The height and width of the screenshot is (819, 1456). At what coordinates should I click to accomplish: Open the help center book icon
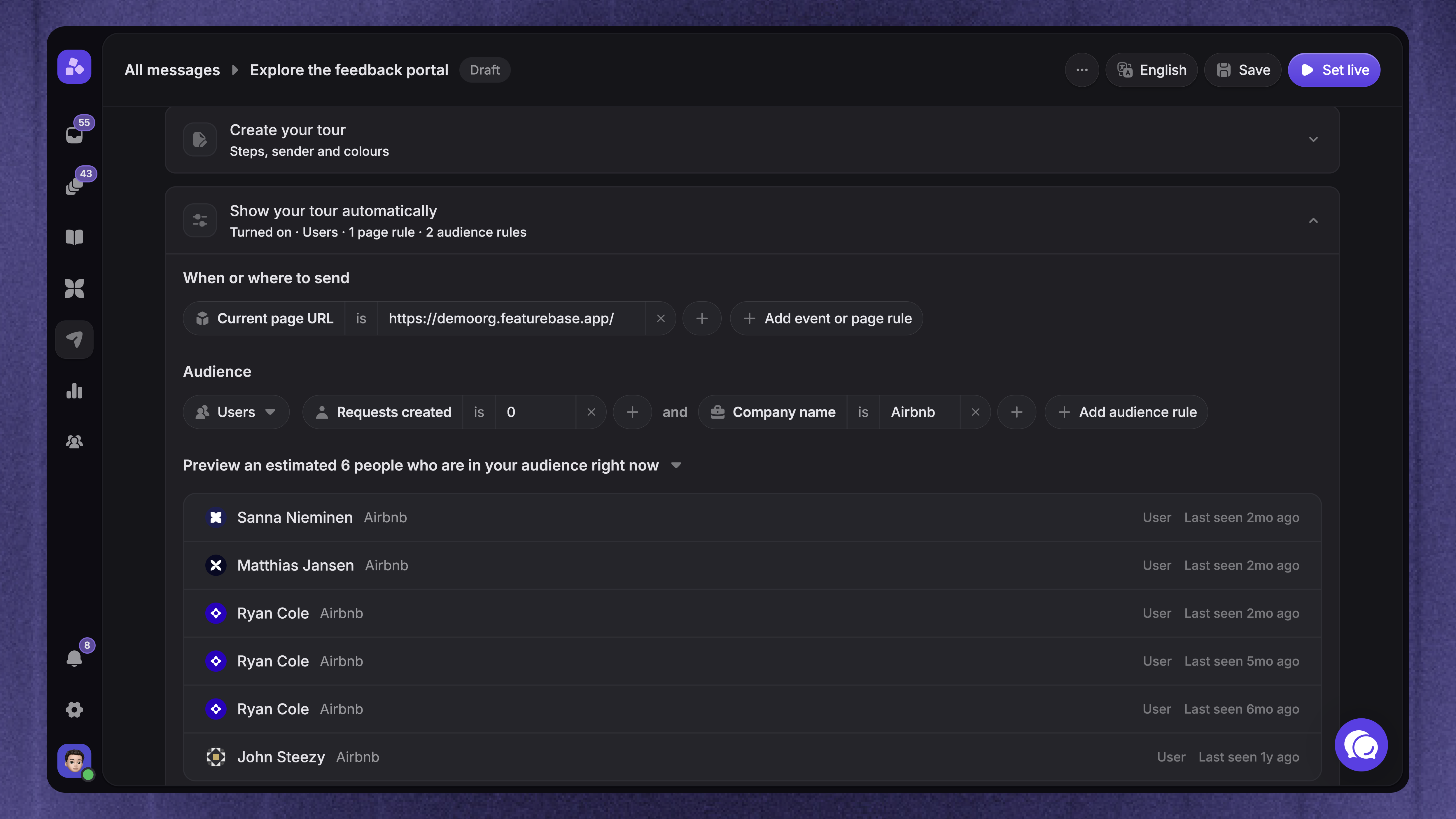pos(75,237)
